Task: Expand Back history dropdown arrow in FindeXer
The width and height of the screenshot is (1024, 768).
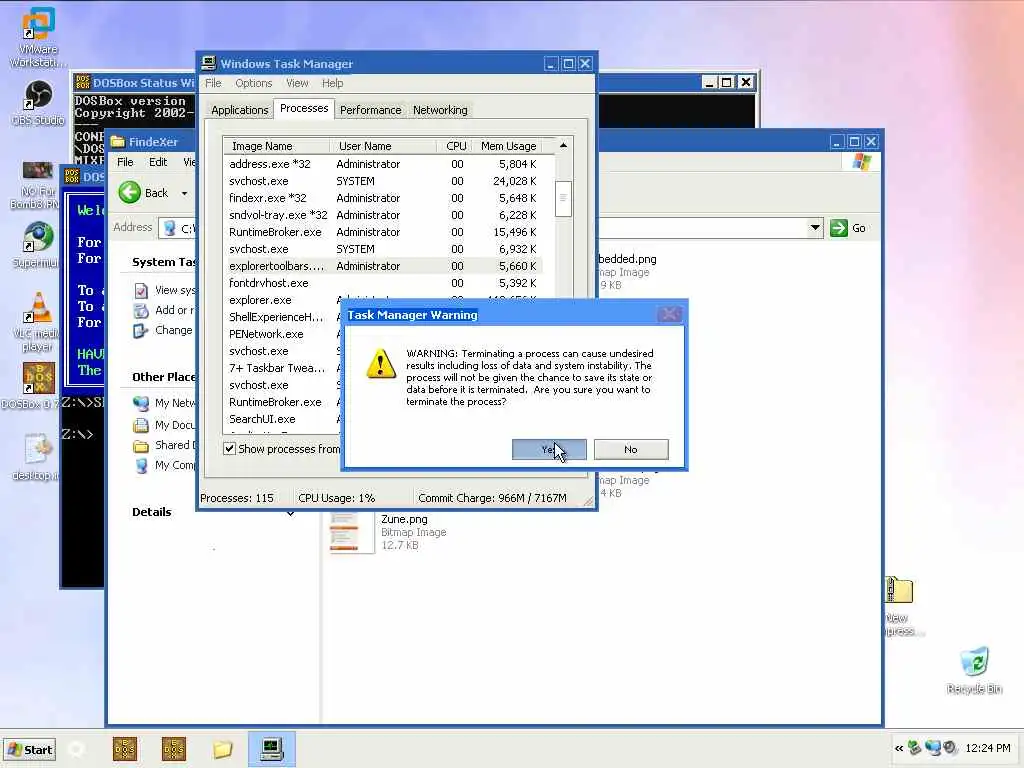Action: pyautogui.click(x=185, y=193)
